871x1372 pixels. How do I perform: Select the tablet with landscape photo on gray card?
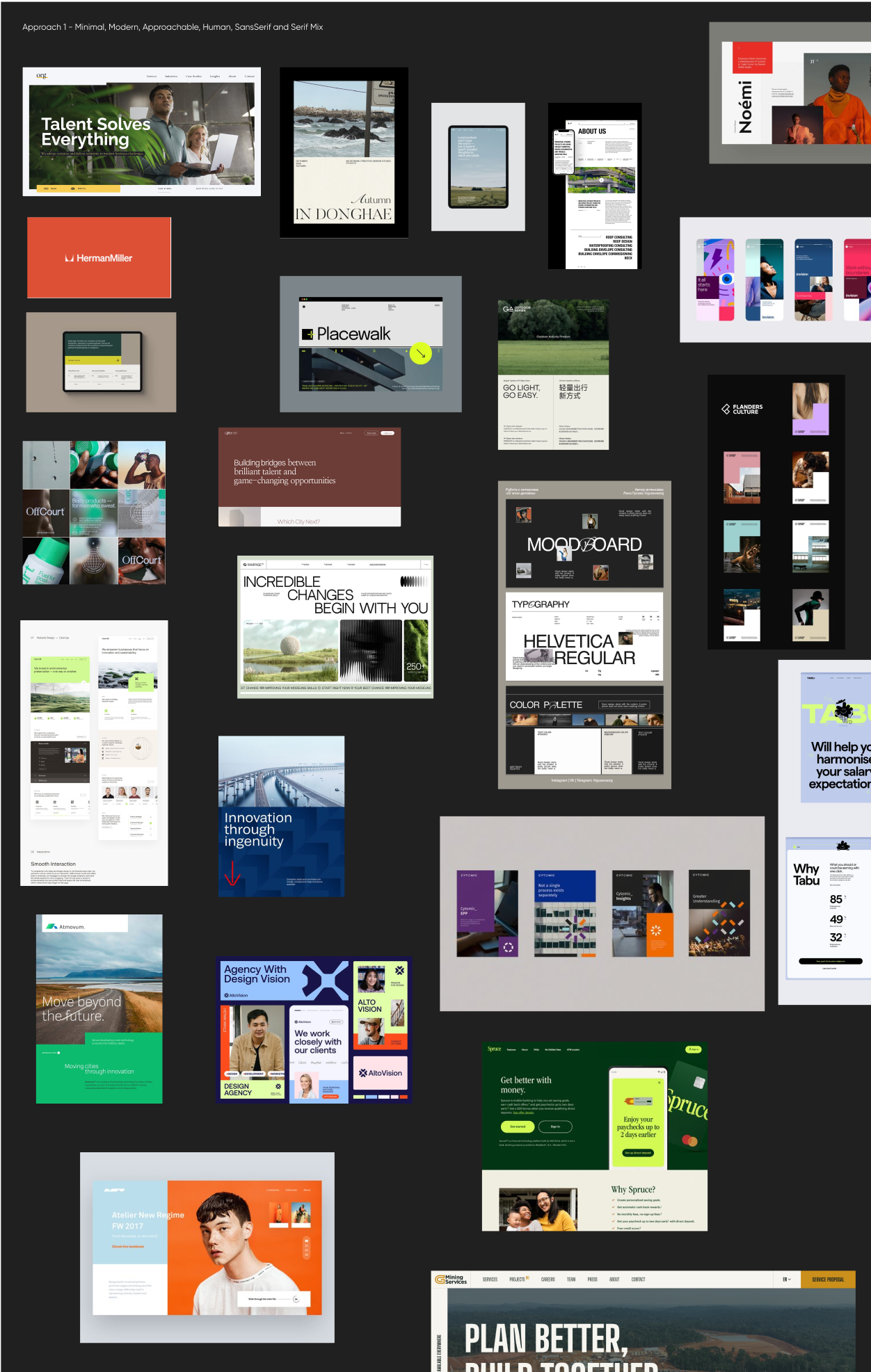click(479, 167)
